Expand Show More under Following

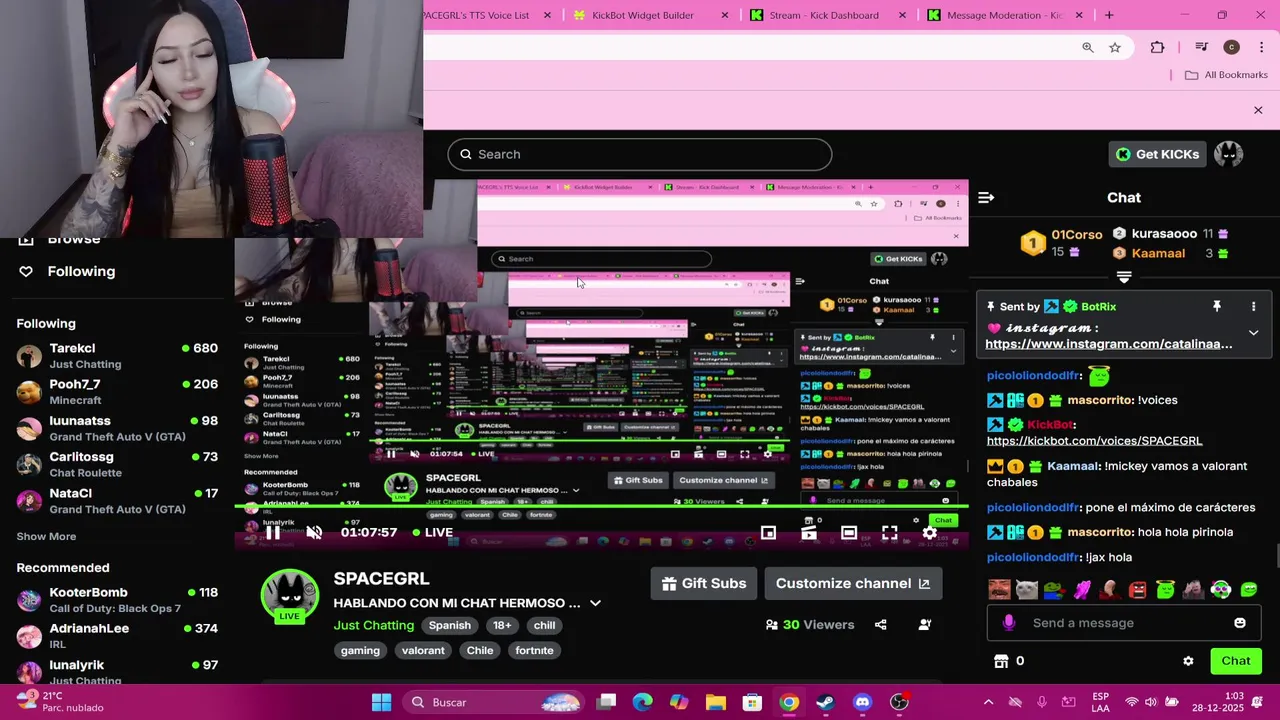pyautogui.click(x=46, y=537)
